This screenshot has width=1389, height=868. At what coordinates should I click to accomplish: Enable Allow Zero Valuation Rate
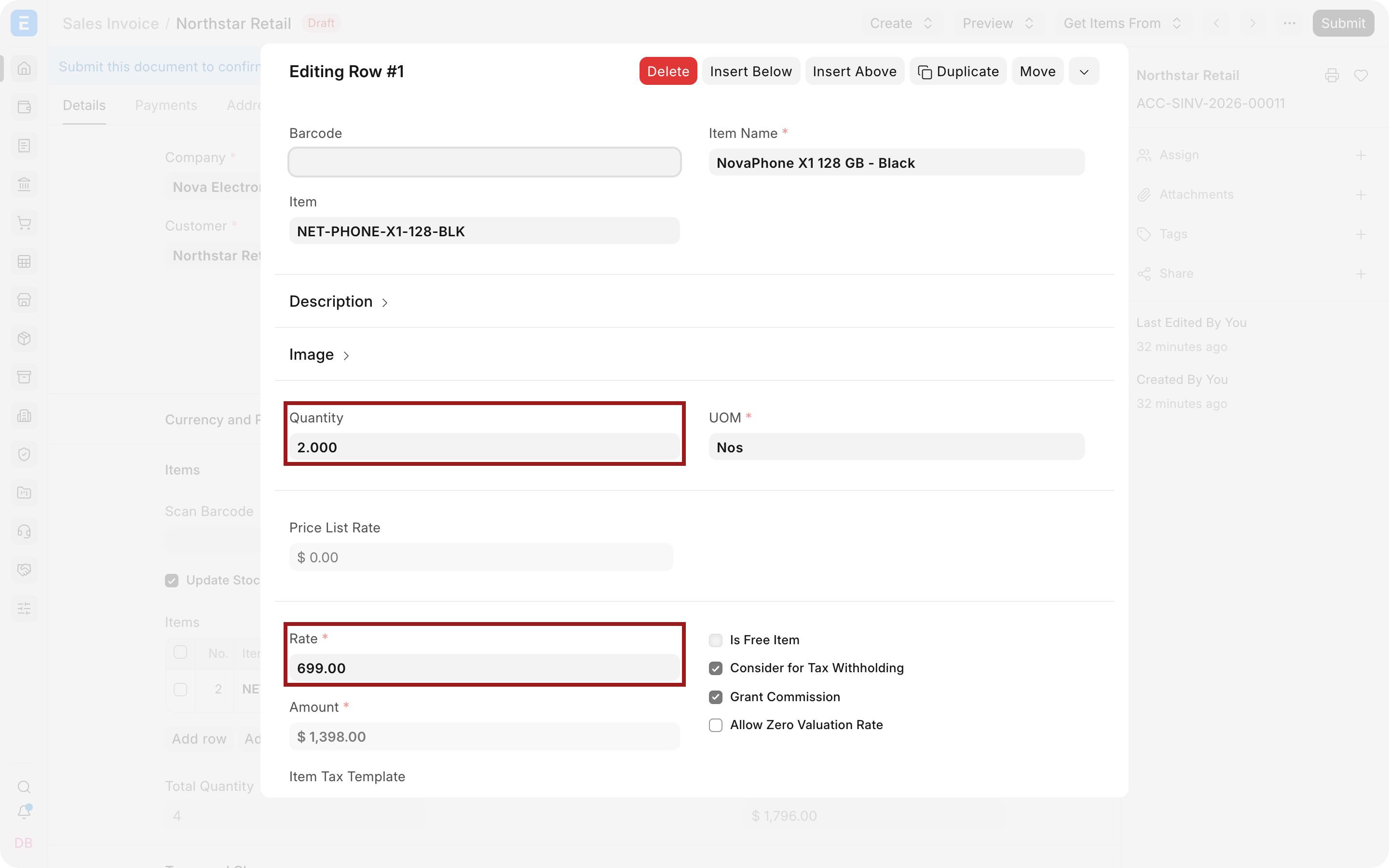[x=716, y=725]
